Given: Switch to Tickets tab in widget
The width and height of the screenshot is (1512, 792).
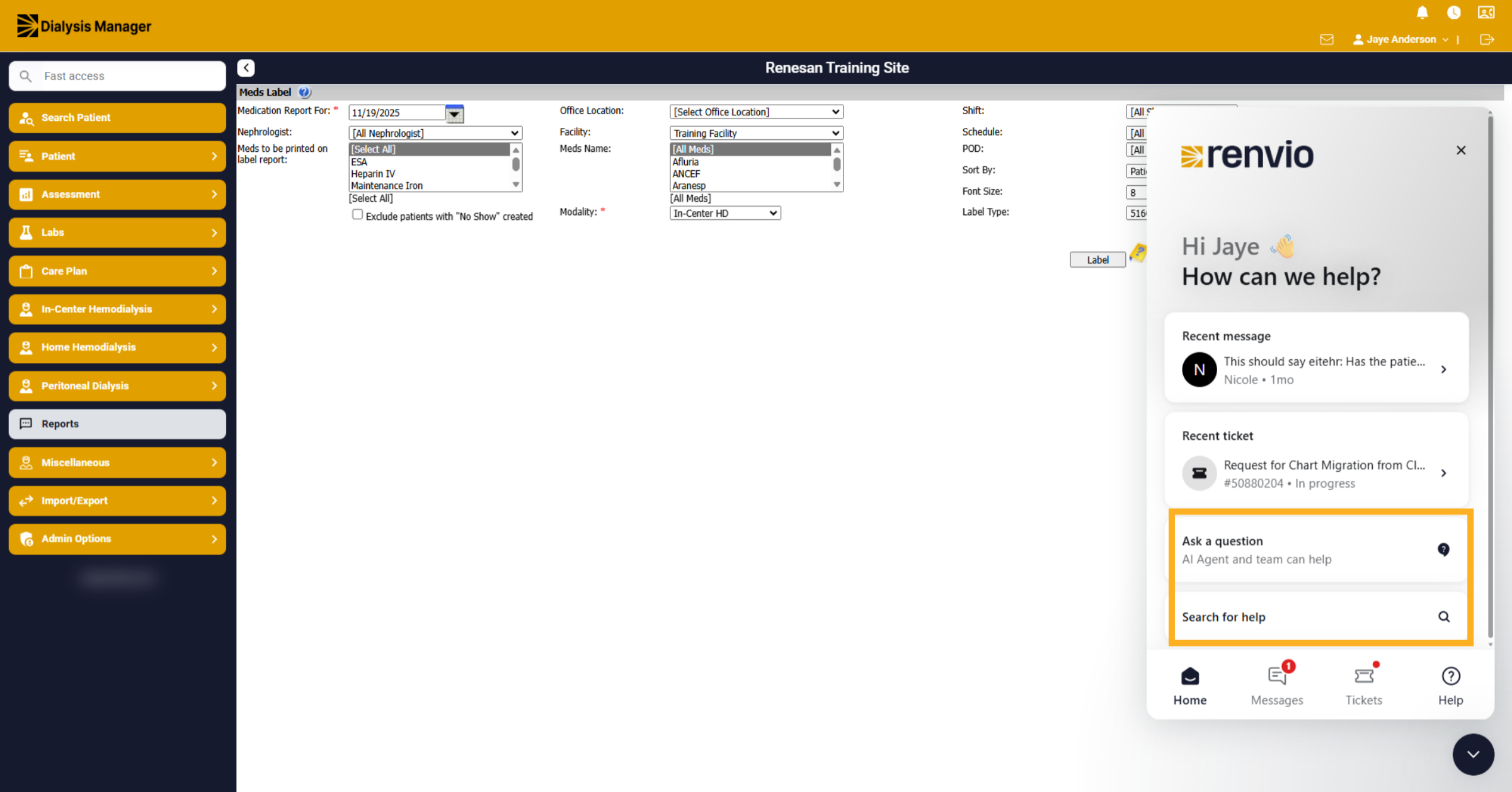Looking at the screenshot, I should click(x=1364, y=686).
